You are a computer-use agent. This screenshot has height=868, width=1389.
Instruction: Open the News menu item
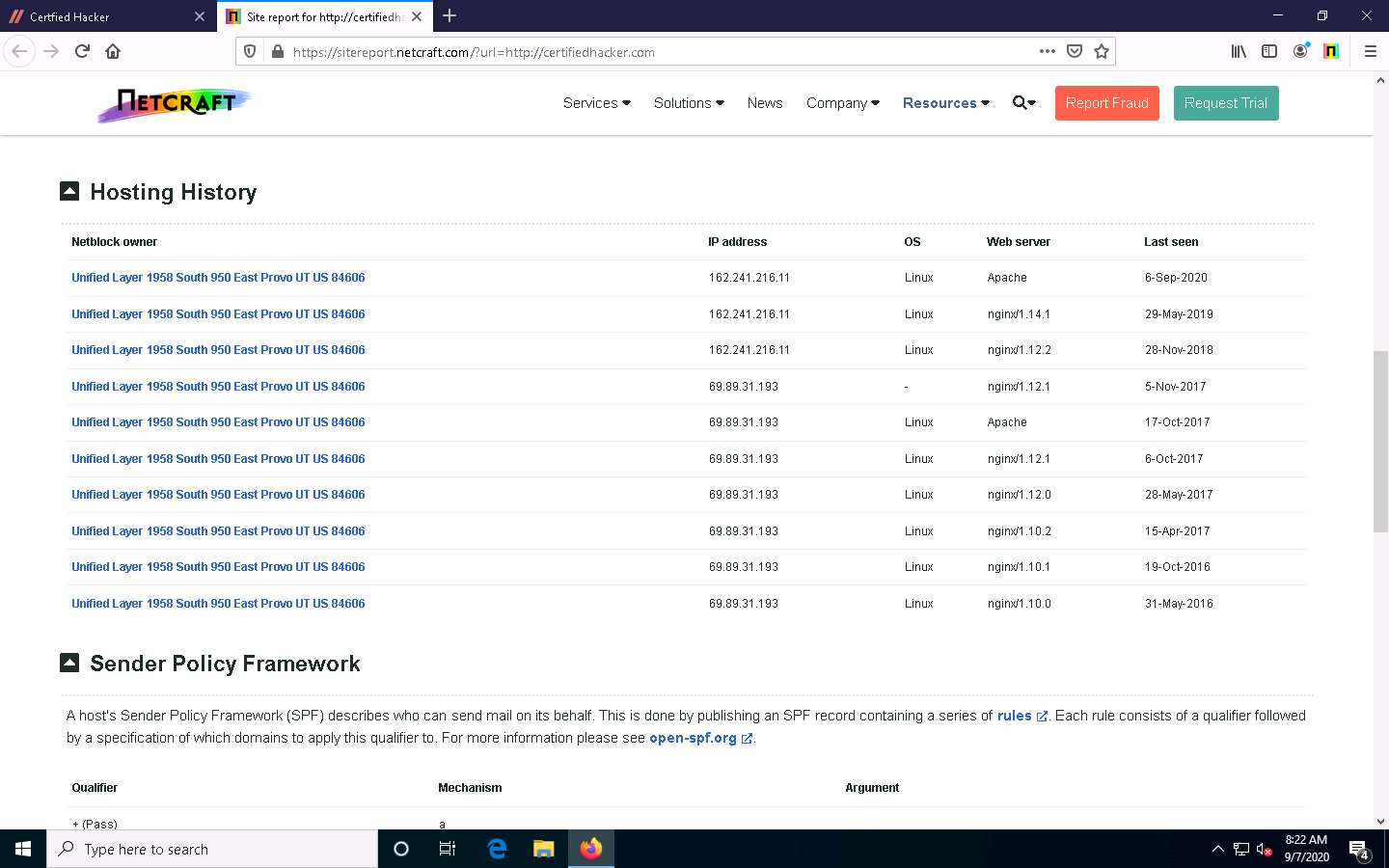(x=765, y=103)
